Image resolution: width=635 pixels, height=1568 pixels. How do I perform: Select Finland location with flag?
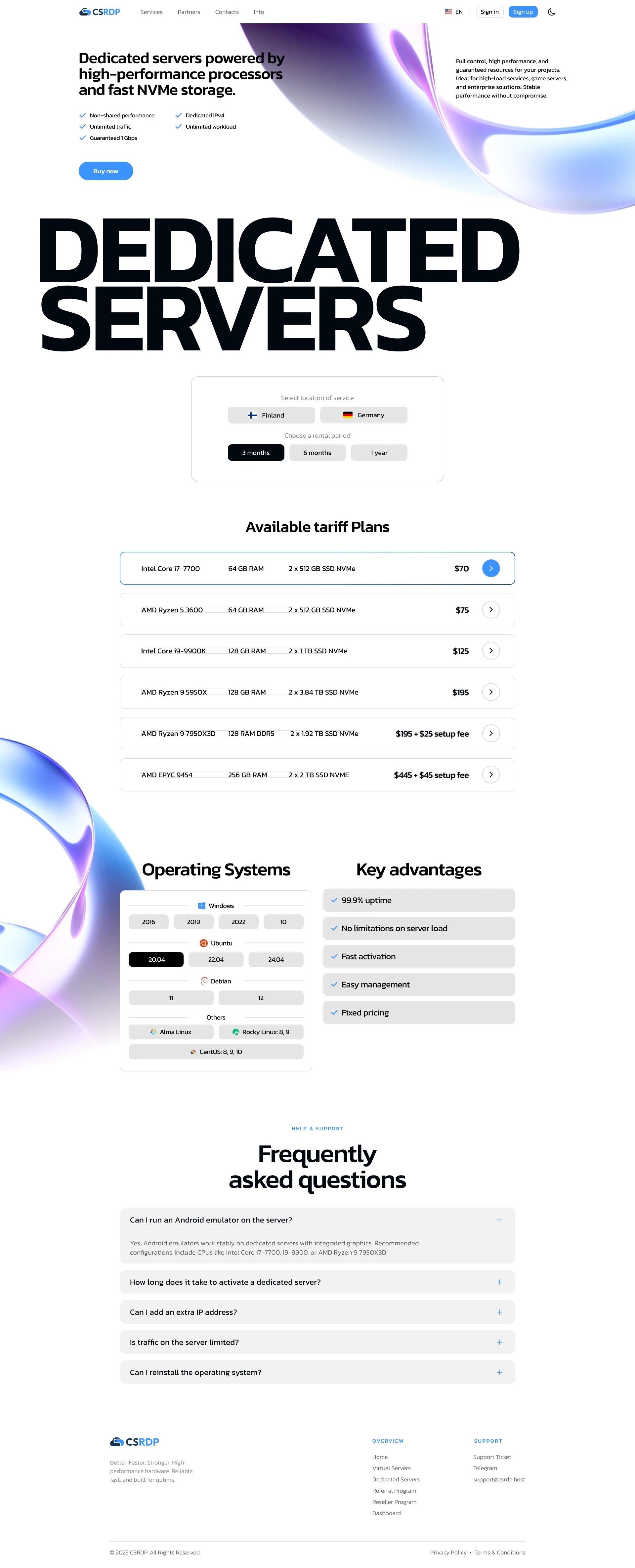point(271,415)
